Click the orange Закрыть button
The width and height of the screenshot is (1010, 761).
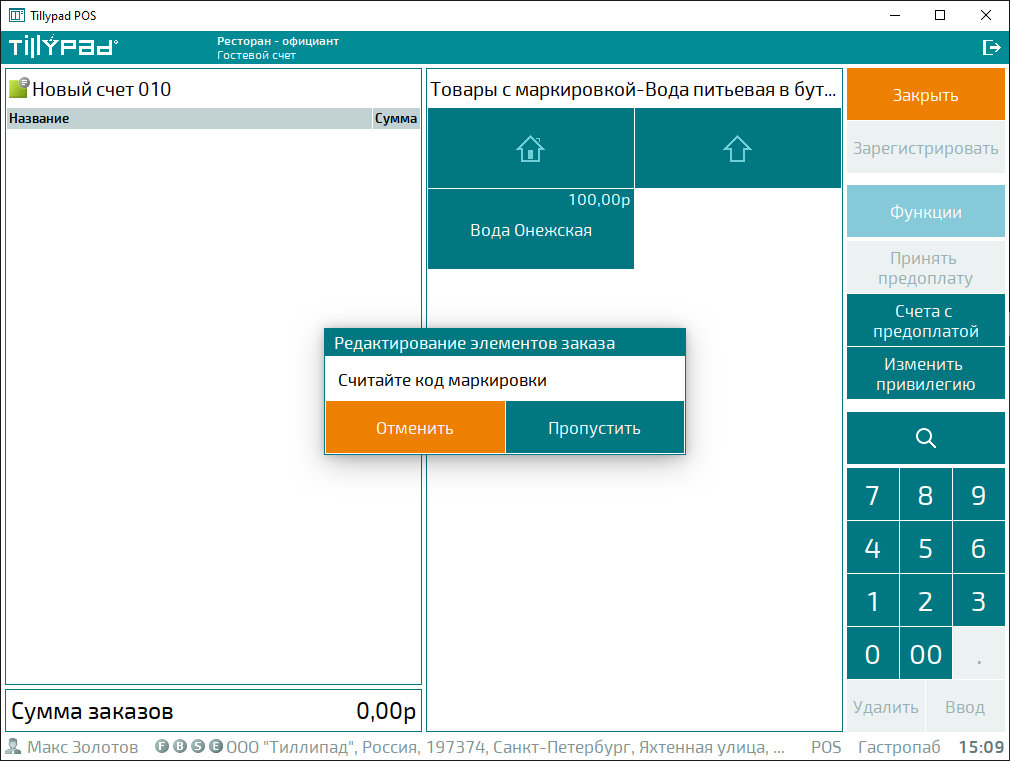(926, 95)
